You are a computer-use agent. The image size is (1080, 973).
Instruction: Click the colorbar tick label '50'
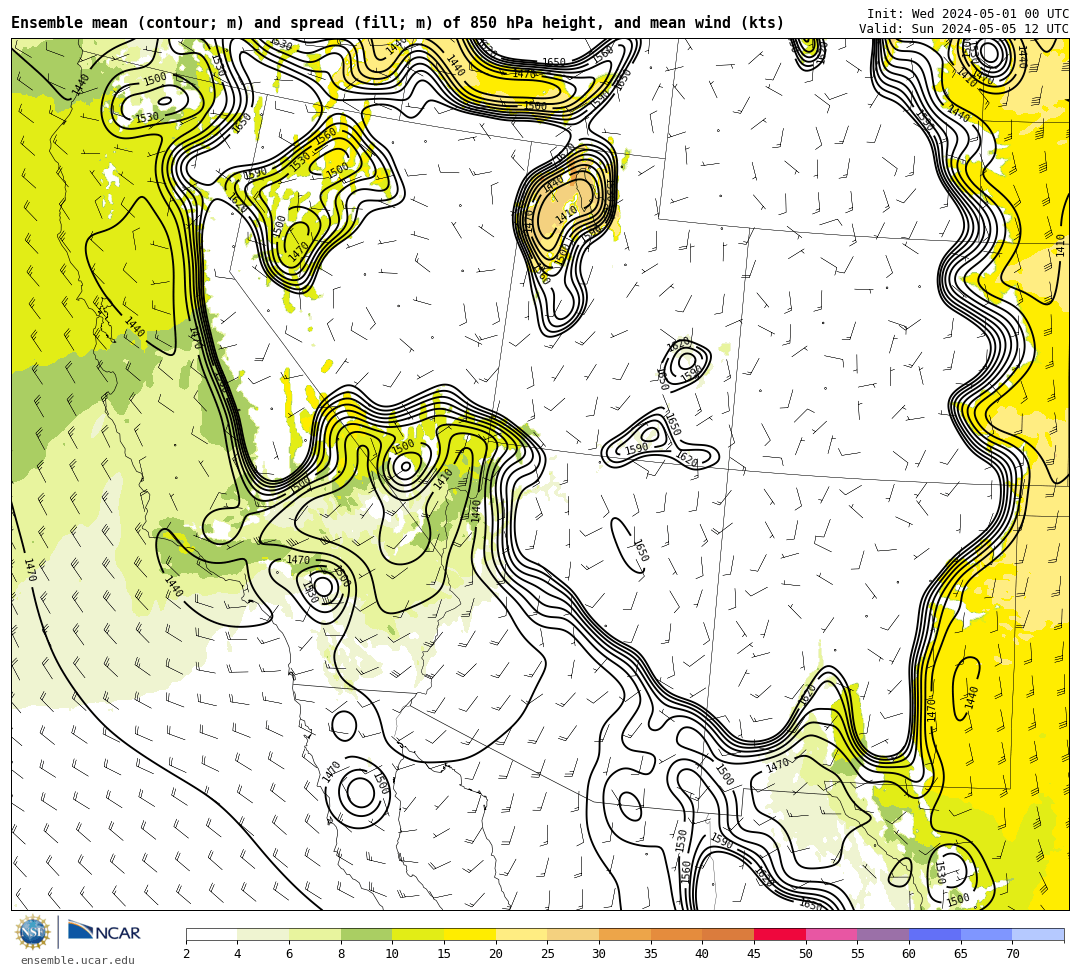click(806, 954)
